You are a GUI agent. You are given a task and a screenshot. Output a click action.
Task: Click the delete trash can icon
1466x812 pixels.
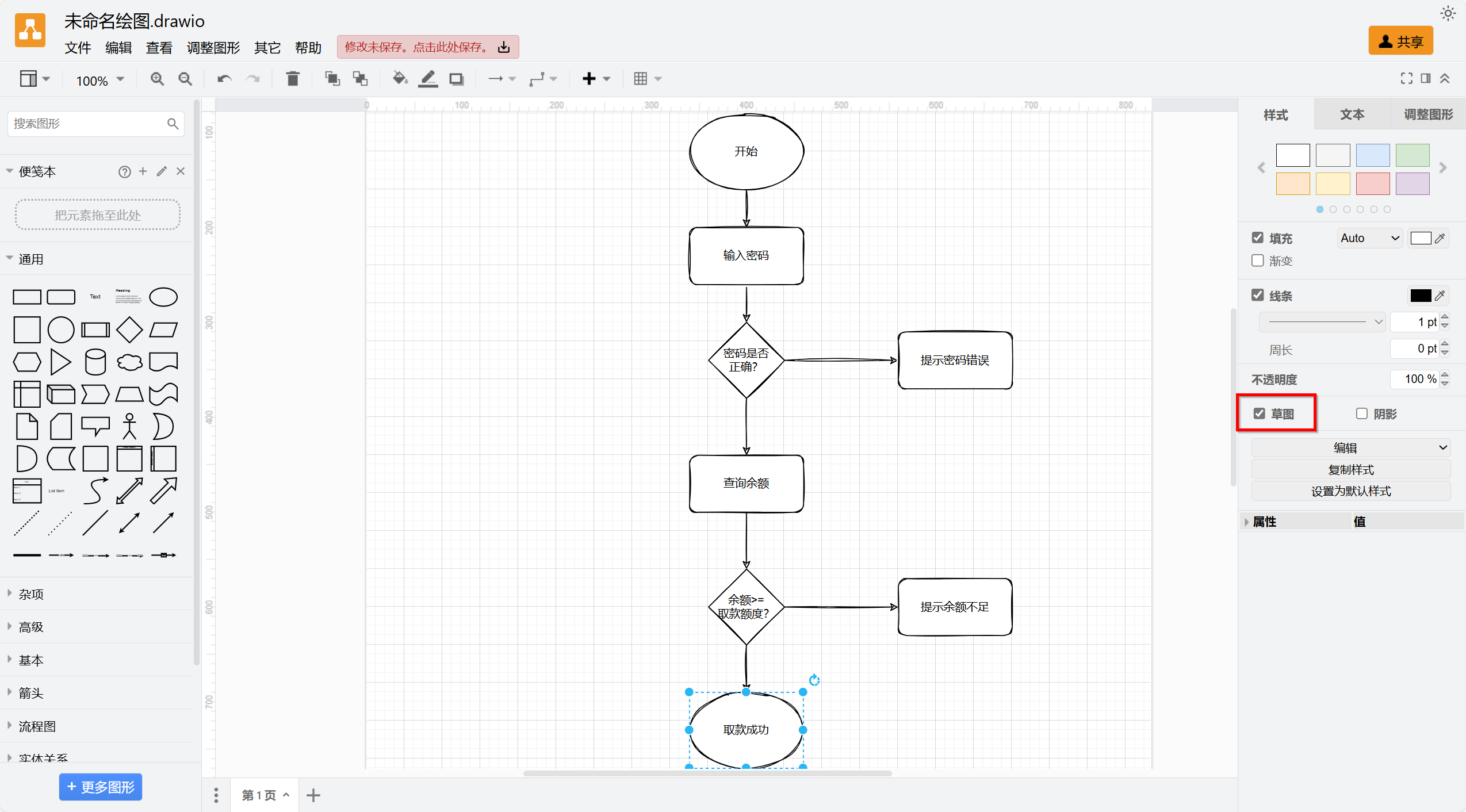(x=293, y=79)
